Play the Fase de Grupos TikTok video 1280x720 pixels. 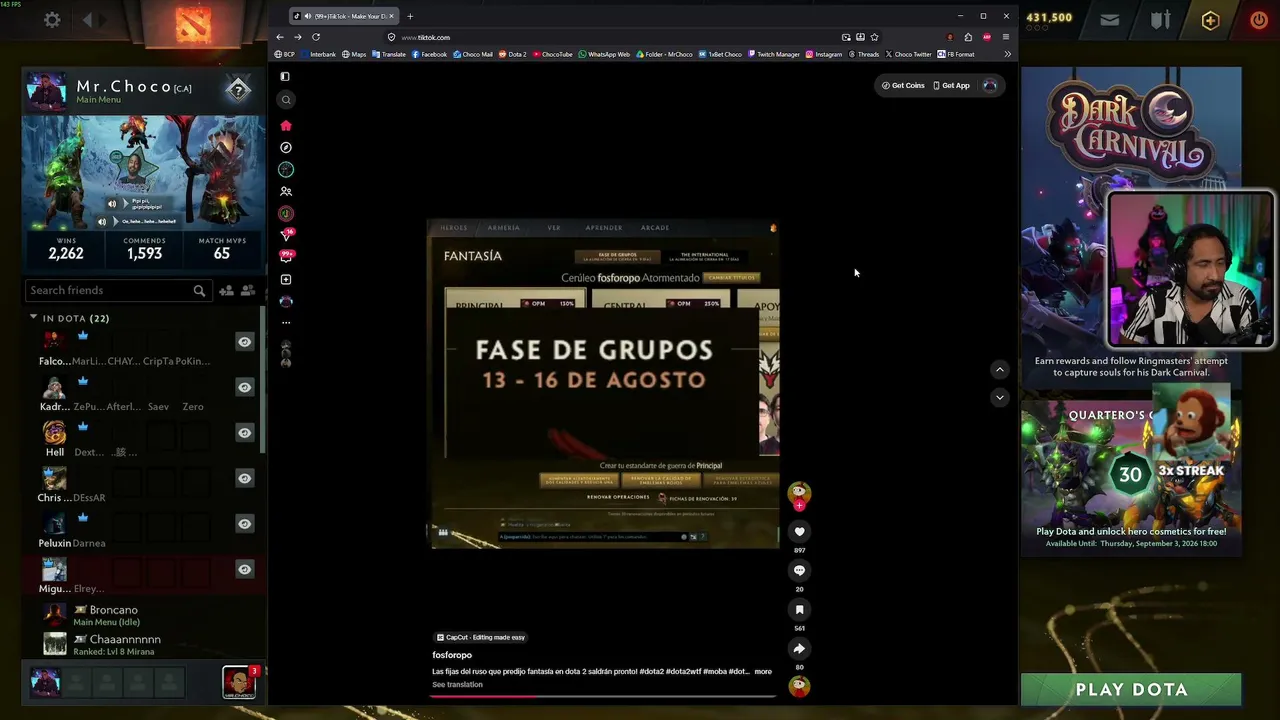[x=604, y=384]
